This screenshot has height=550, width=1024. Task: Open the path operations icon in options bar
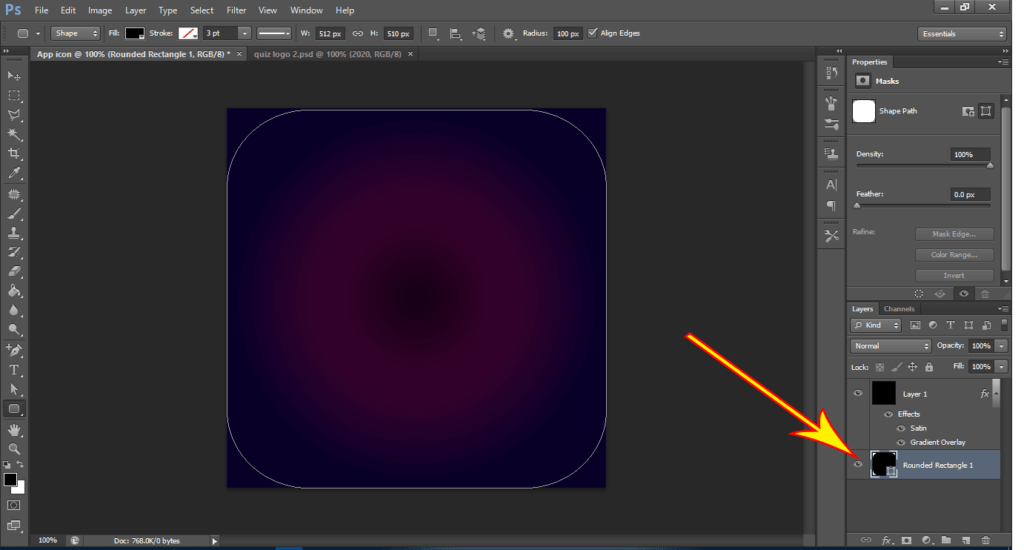tap(433, 33)
